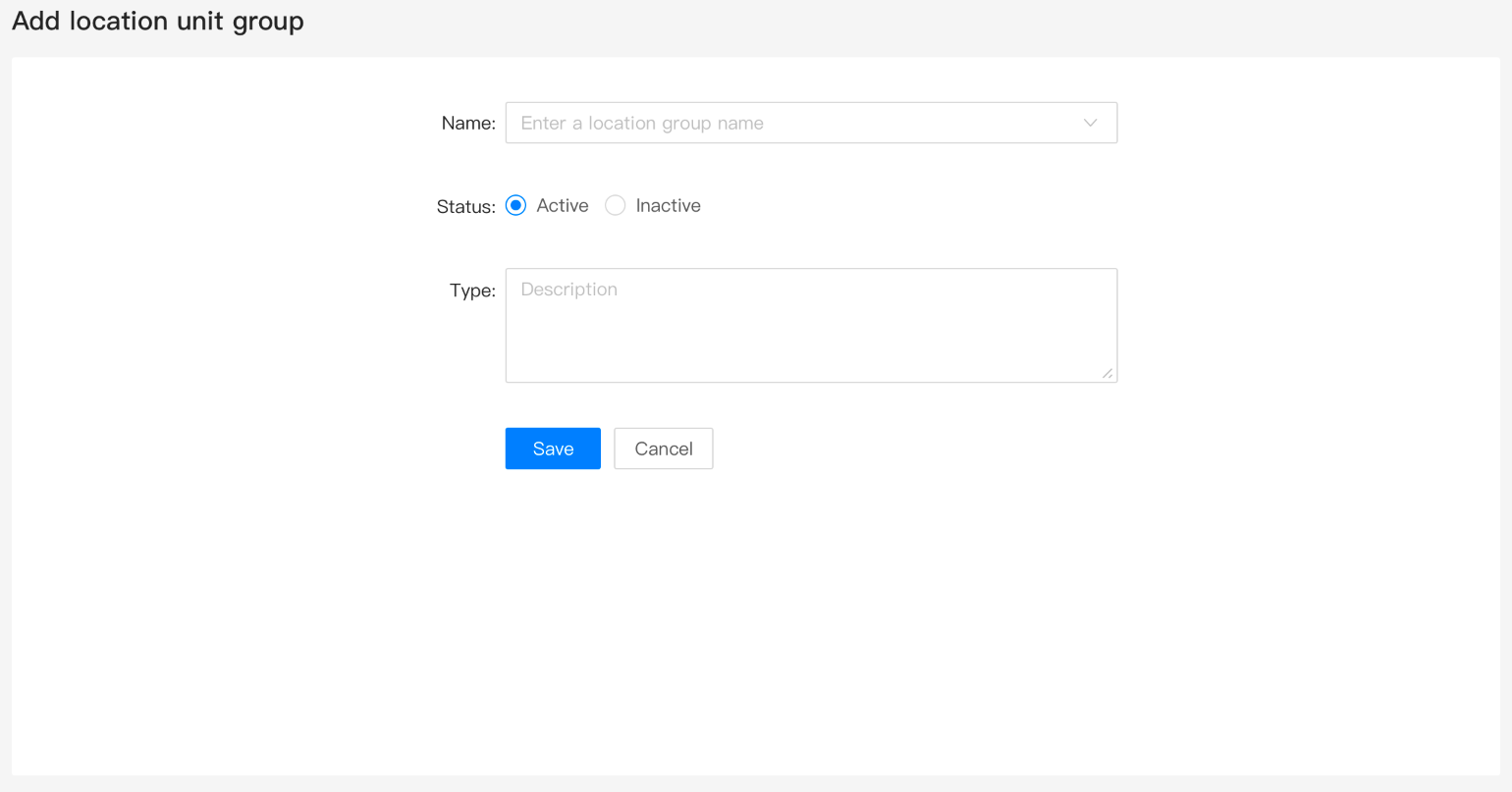The width and height of the screenshot is (1512, 792).
Task: Click the 'Add location unit group' page title
Action: 157,21
